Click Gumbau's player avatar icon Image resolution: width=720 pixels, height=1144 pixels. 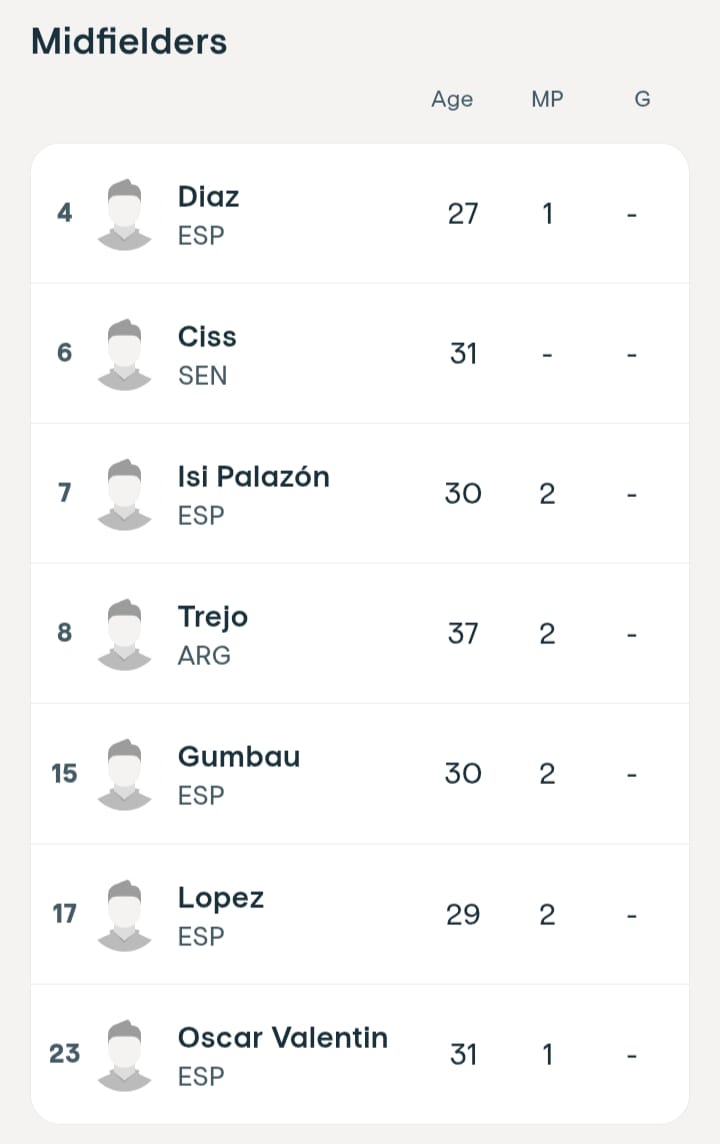[x=124, y=773]
